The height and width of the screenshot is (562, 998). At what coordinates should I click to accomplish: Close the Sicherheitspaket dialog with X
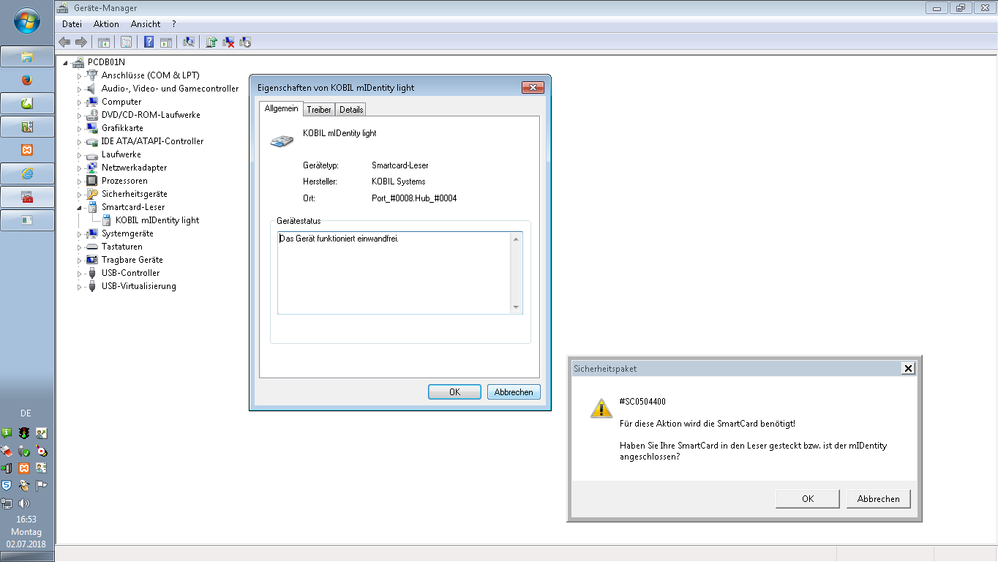(x=908, y=368)
